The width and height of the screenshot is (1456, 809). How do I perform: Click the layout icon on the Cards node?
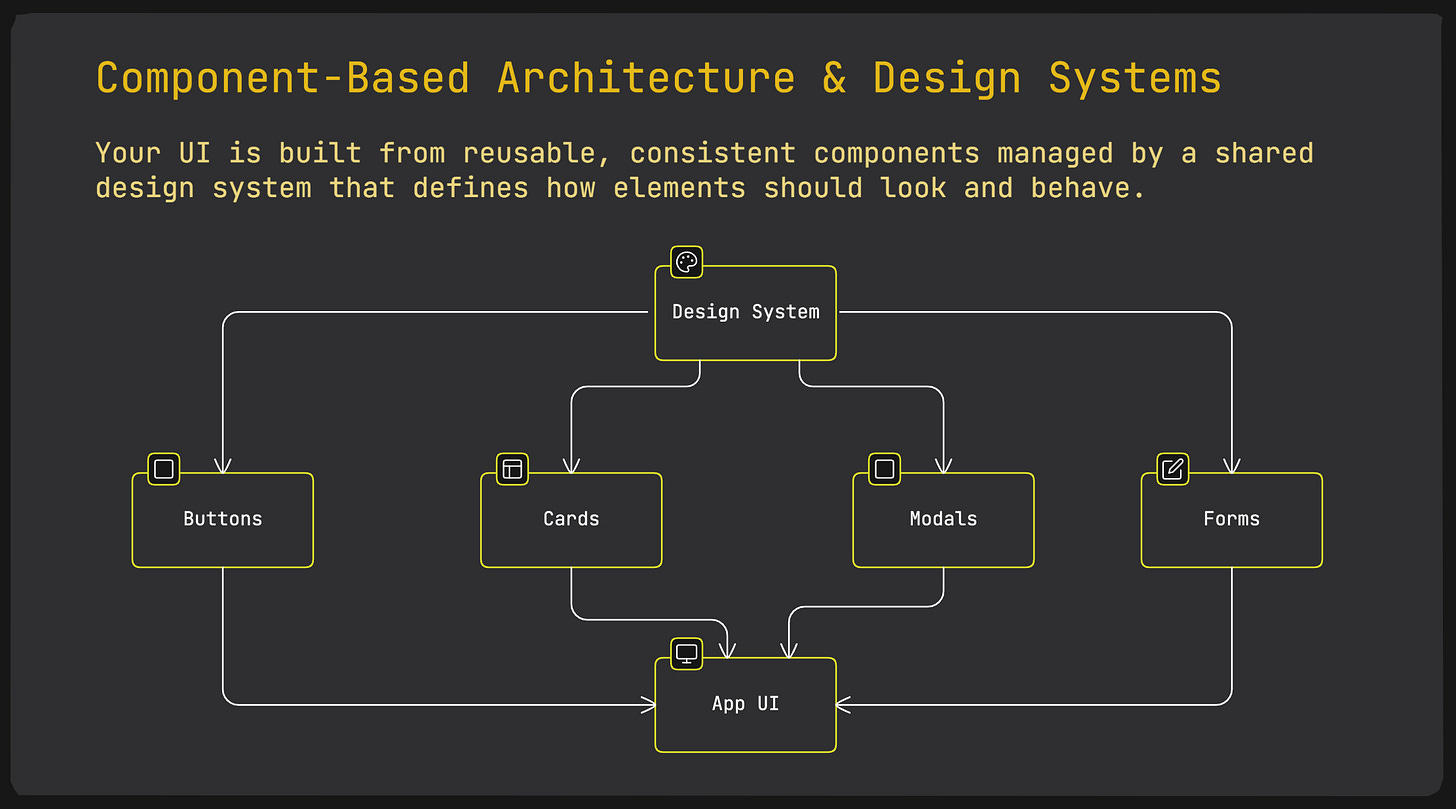click(511, 469)
